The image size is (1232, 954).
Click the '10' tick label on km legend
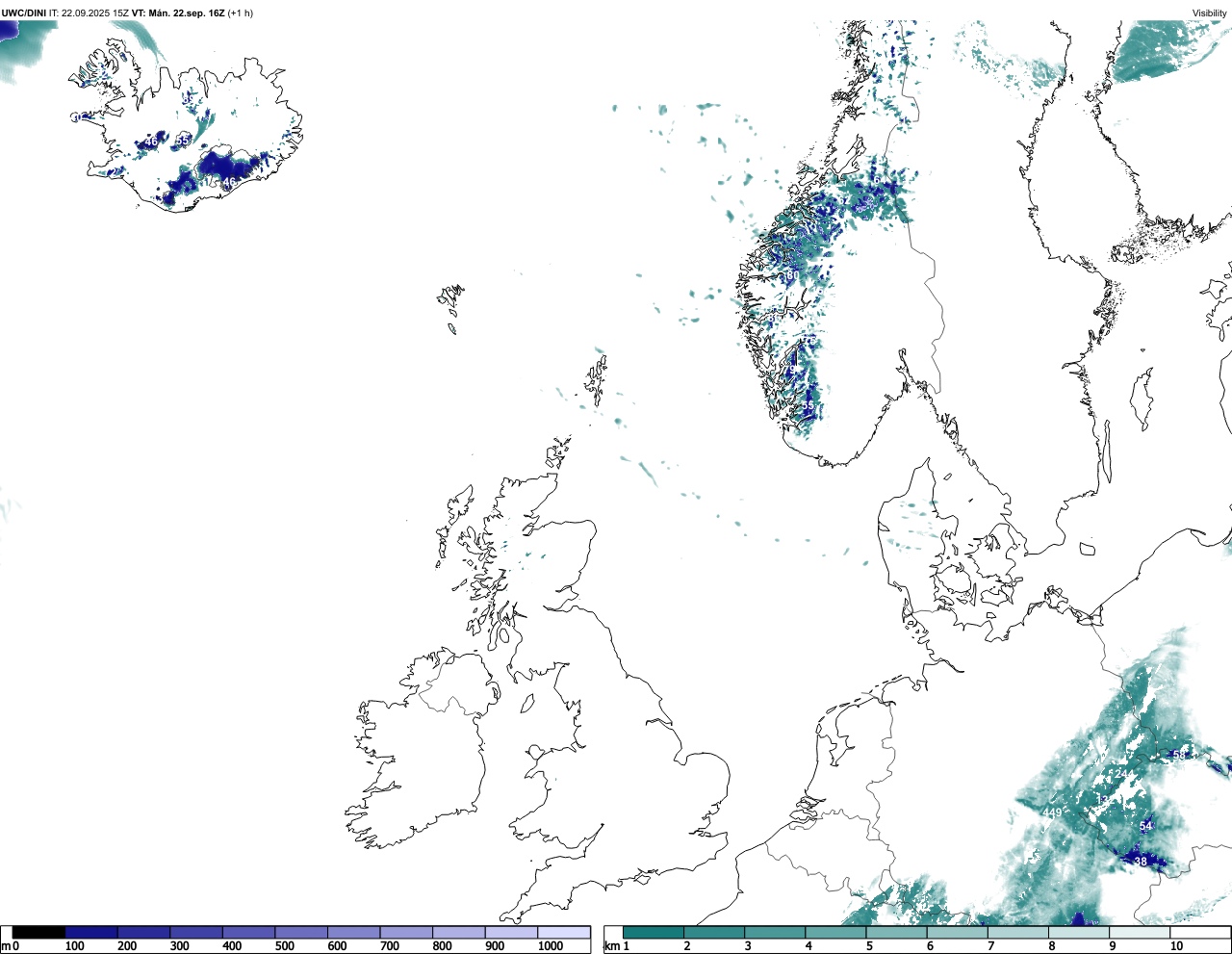pos(1176,946)
